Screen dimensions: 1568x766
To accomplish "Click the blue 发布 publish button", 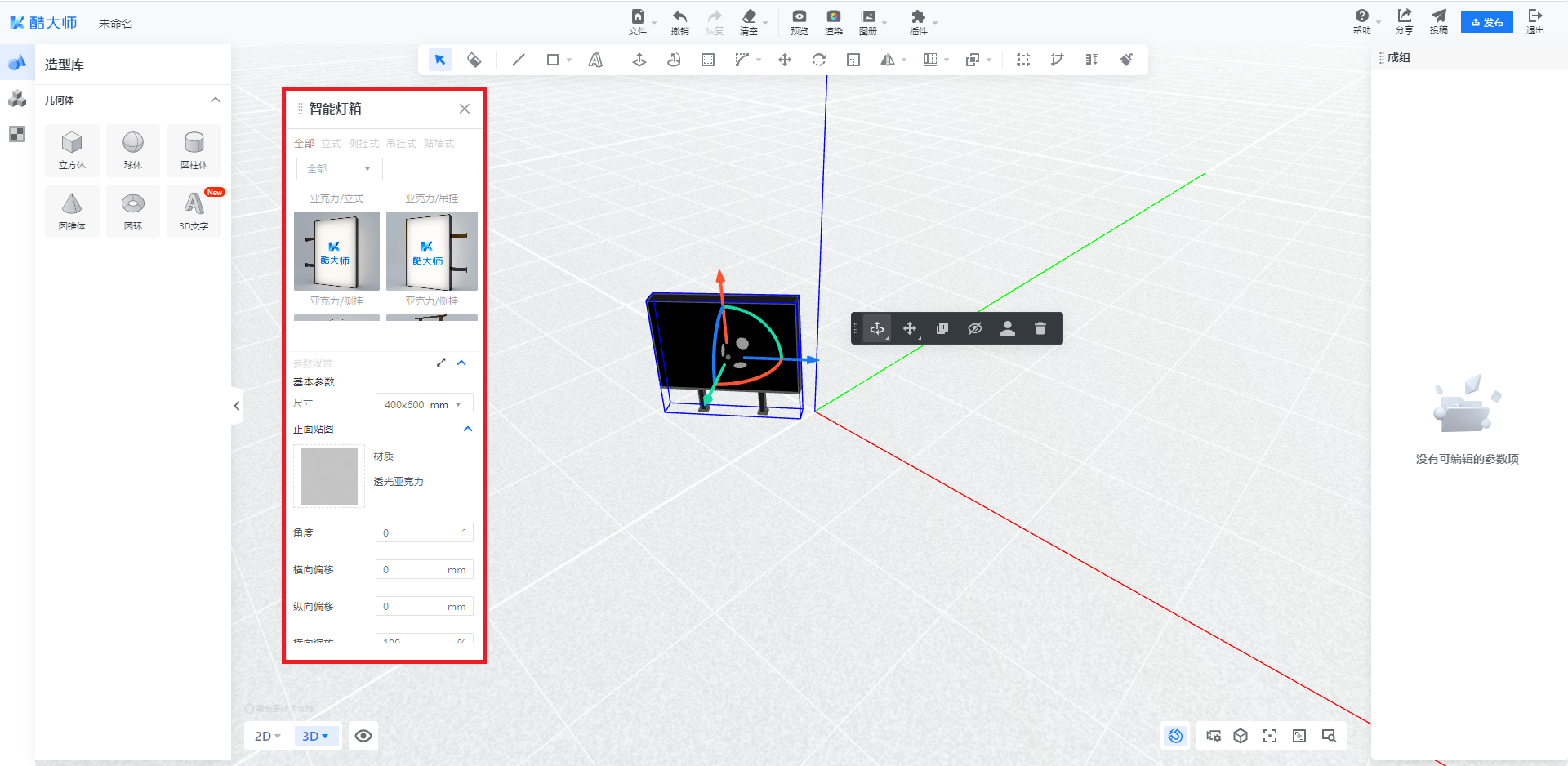I will pyautogui.click(x=1487, y=22).
